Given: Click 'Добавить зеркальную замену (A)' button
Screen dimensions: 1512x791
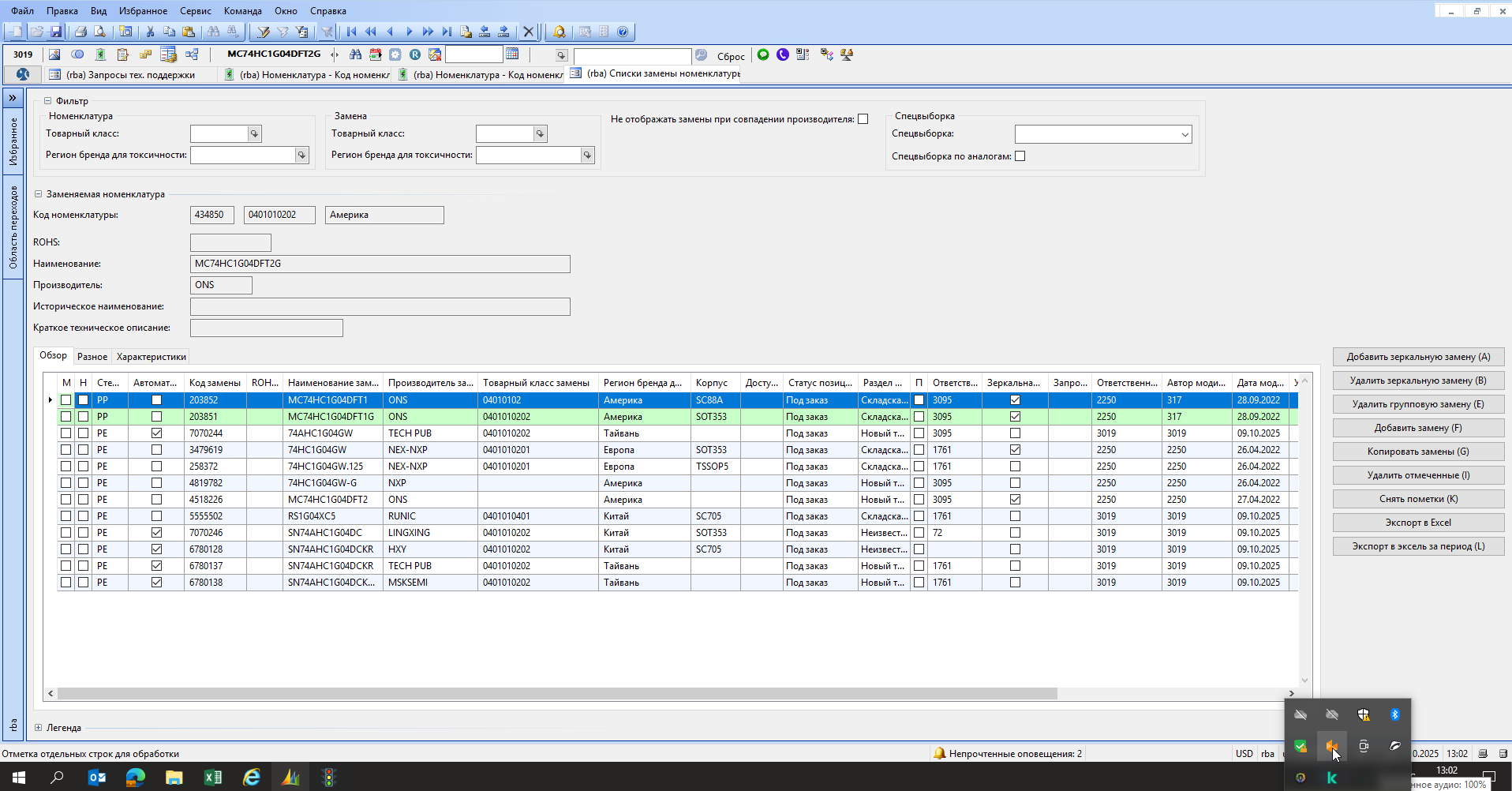Looking at the screenshot, I should [1418, 357].
